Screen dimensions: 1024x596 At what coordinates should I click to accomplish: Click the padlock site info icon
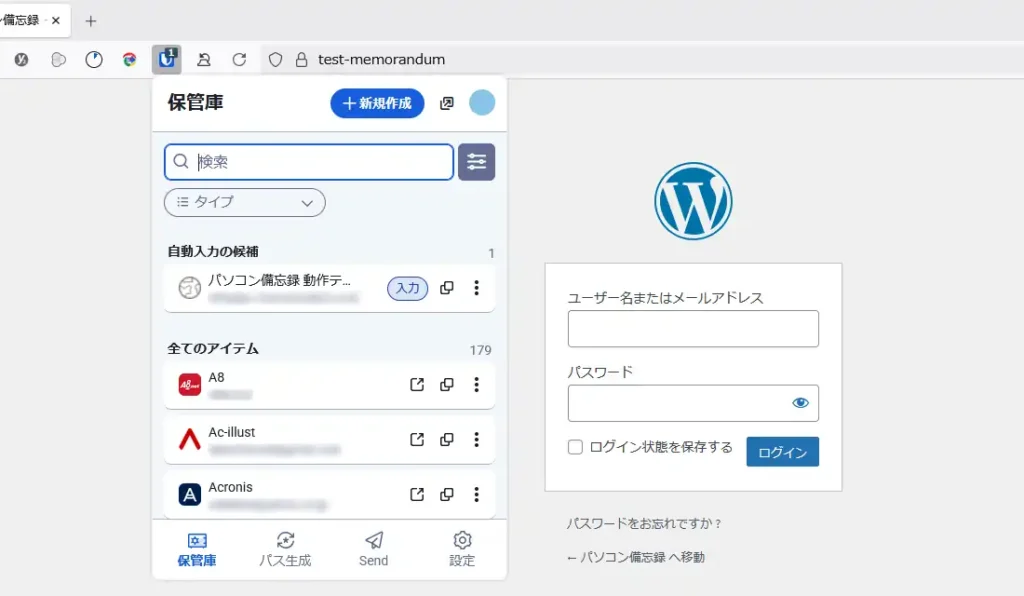coord(301,59)
